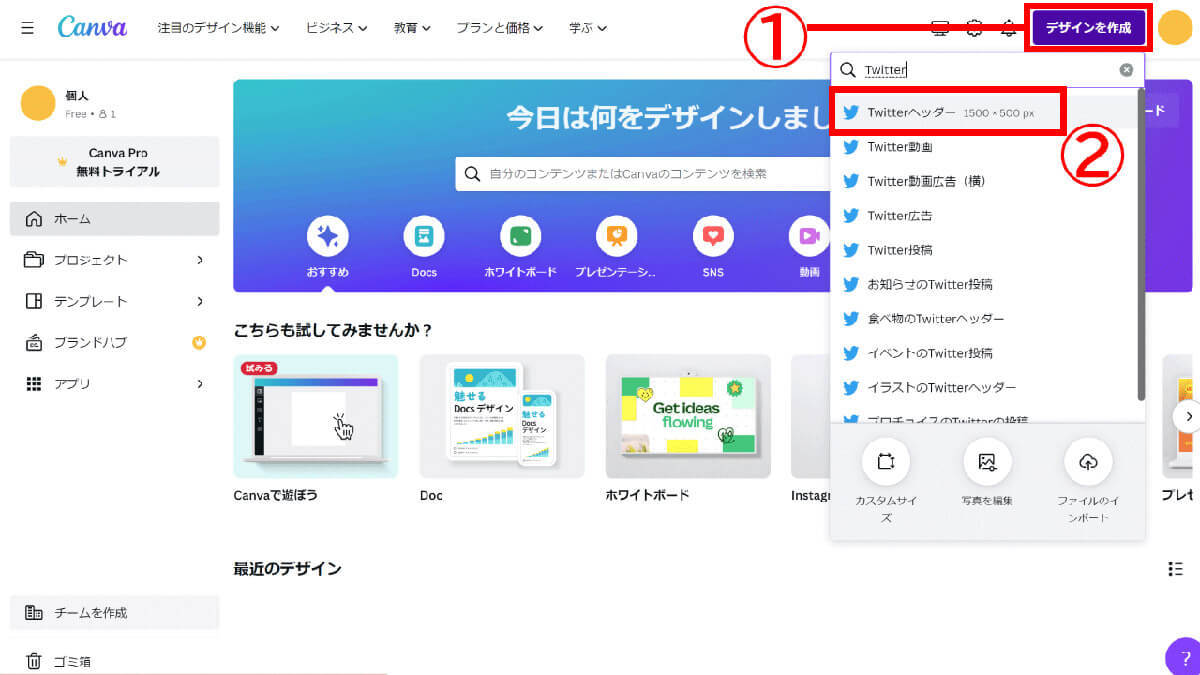Screen dimensions: 1200x675
Task: Open the 個人 account switcher
Action: coord(114,103)
